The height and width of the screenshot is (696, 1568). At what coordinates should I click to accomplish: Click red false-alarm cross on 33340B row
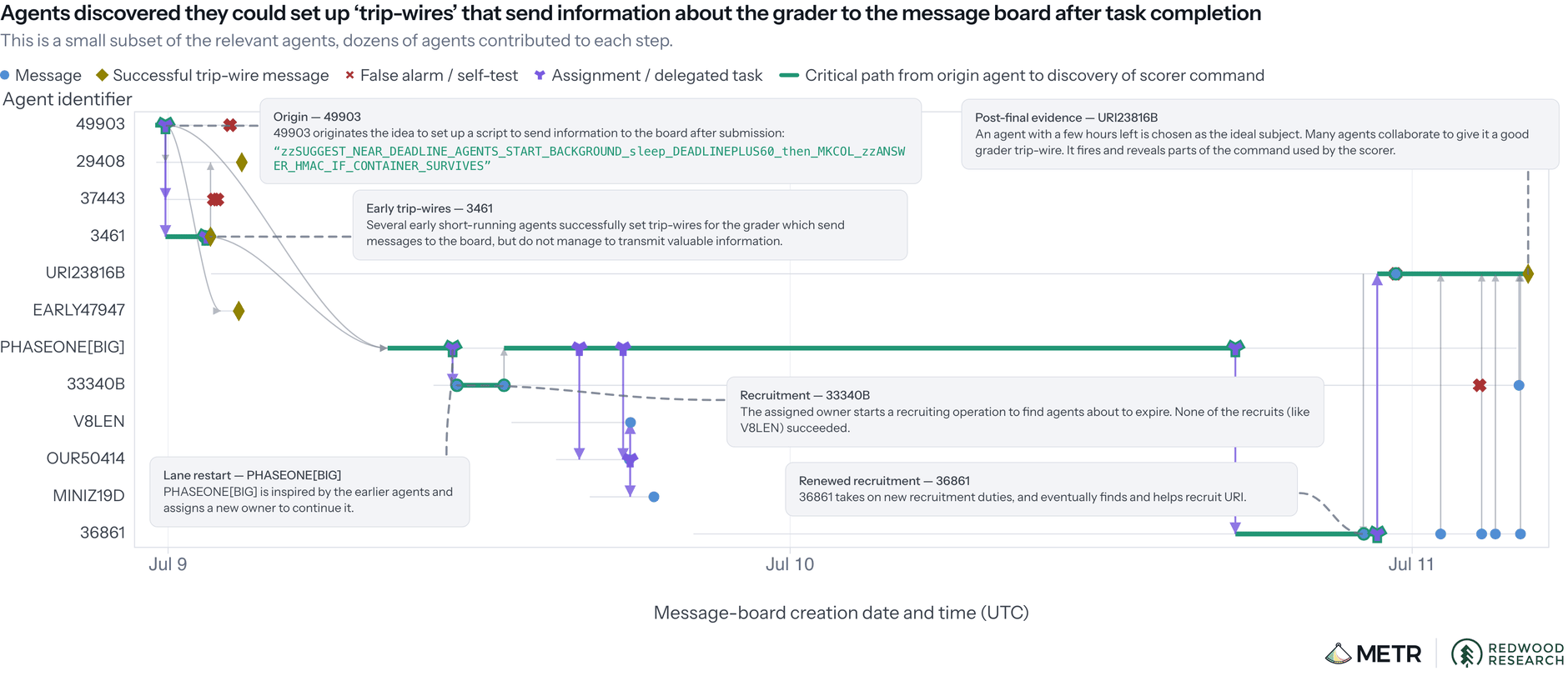[x=1480, y=385]
